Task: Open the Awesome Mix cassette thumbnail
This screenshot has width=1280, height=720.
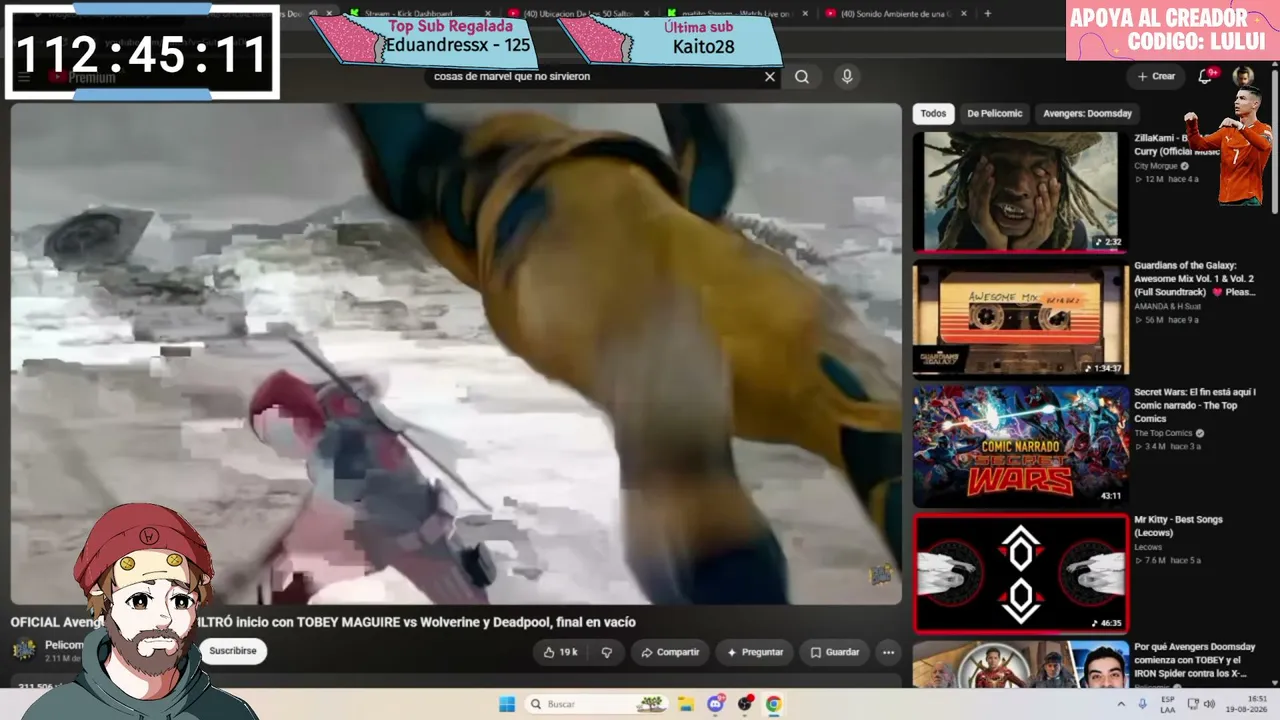Action: 1021,319
